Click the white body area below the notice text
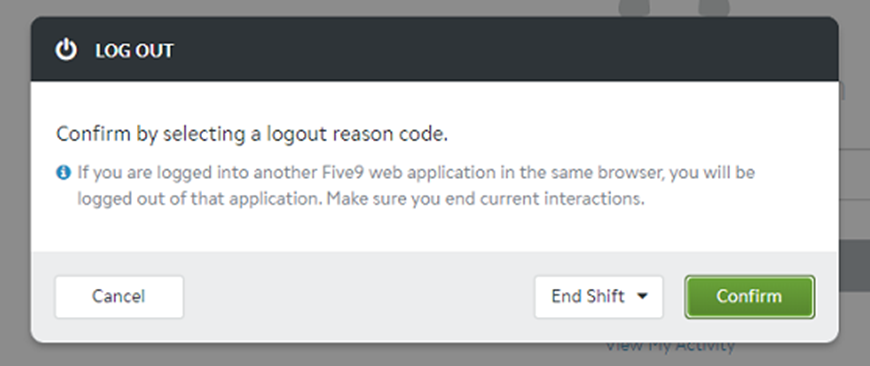The image size is (870, 366). 434,230
